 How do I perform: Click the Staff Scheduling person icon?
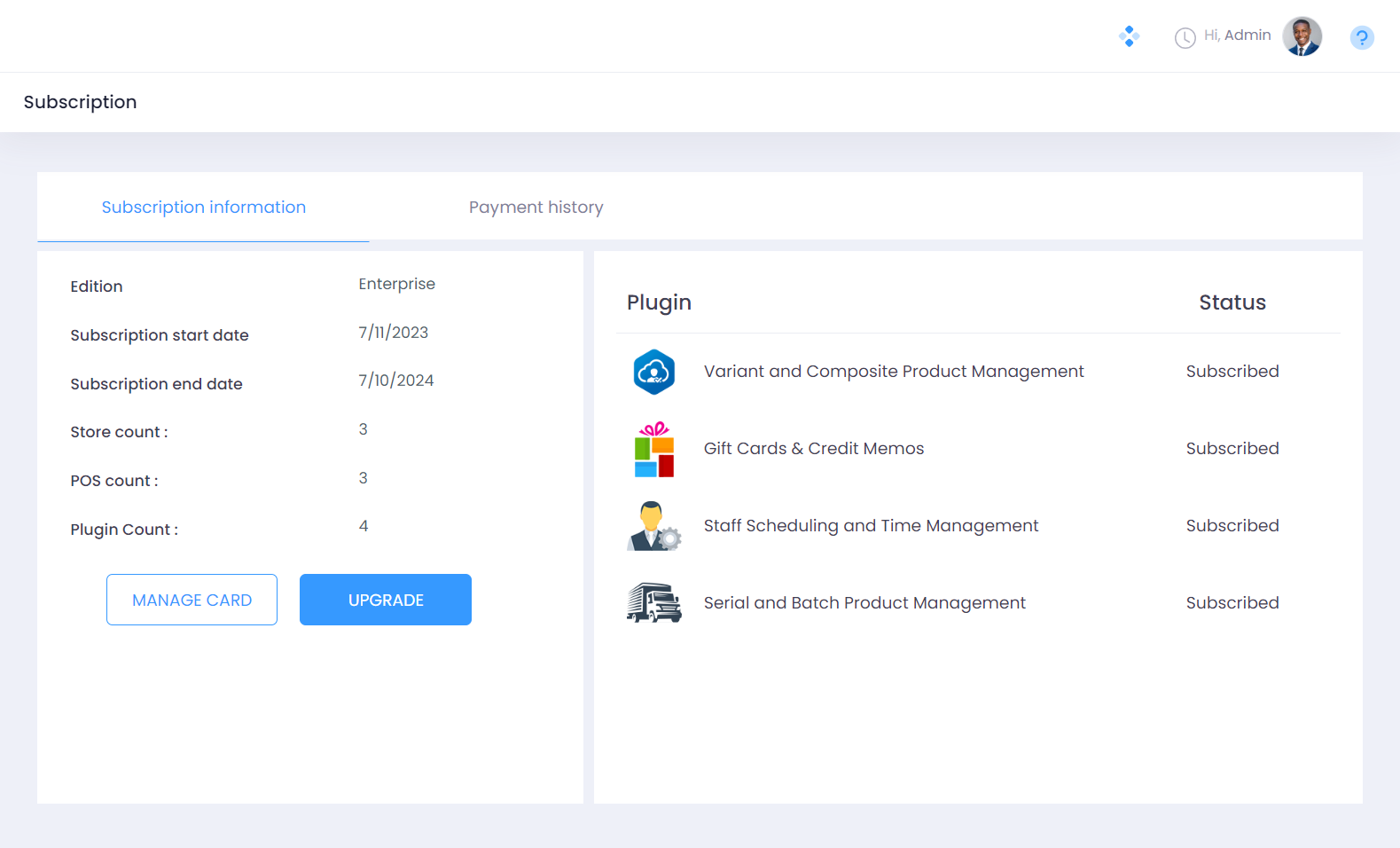pos(653,526)
